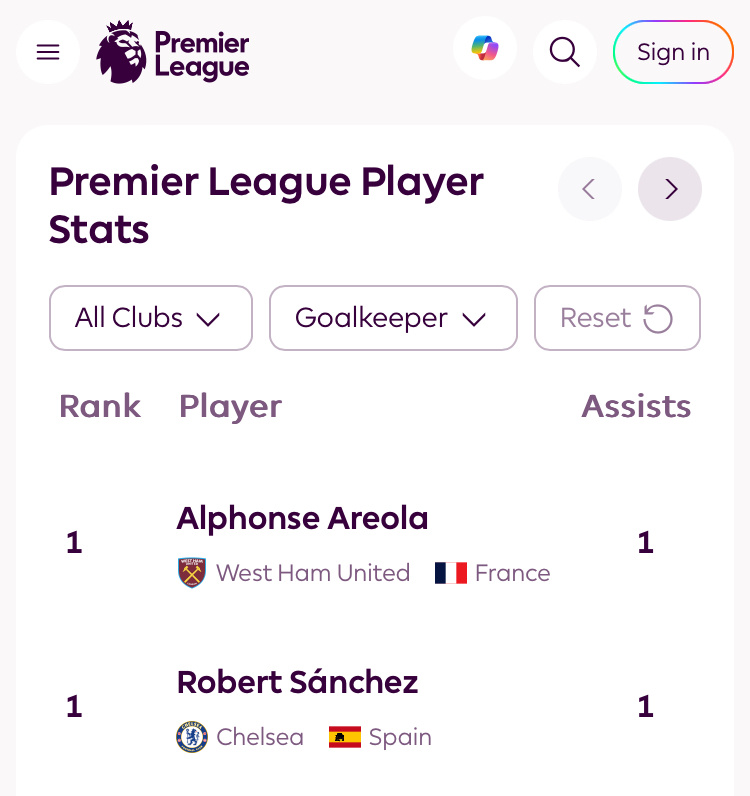The height and width of the screenshot is (796, 750).
Task: Go to previous stats with left arrow
Action: click(590, 189)
